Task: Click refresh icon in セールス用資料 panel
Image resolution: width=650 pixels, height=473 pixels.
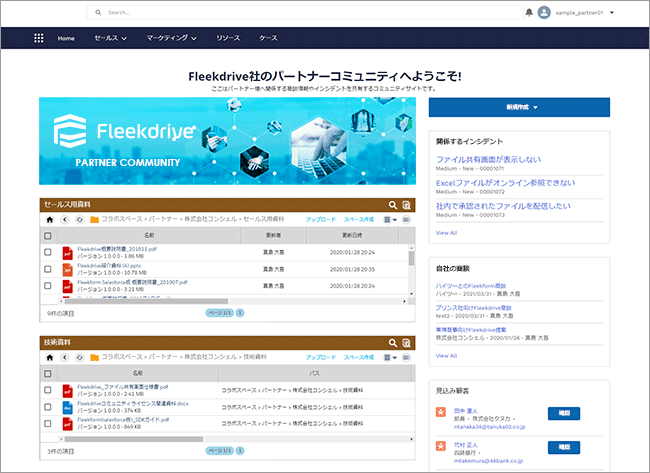Action: [80, 219]
